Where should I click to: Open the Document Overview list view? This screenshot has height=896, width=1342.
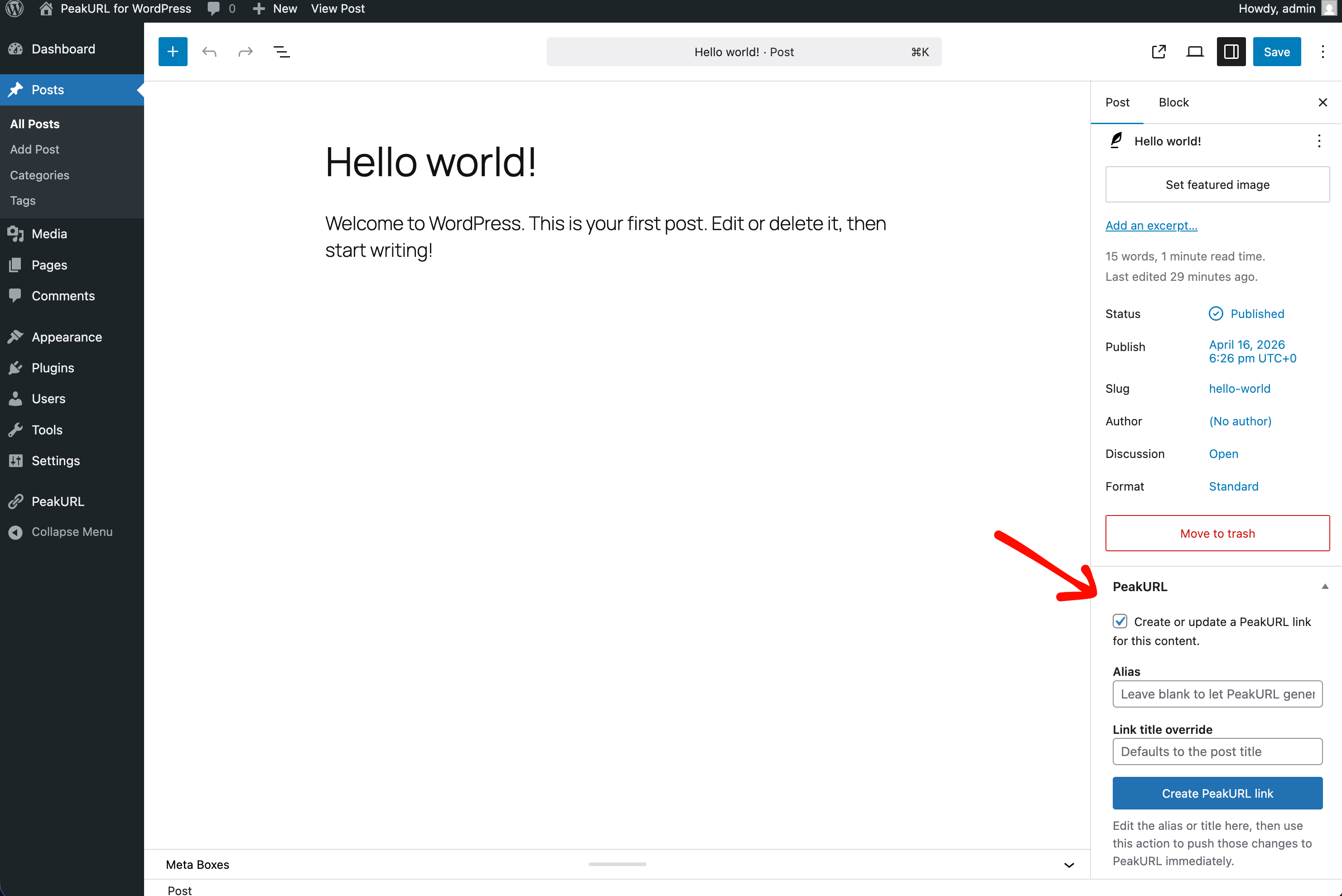[x=281, y=52]
